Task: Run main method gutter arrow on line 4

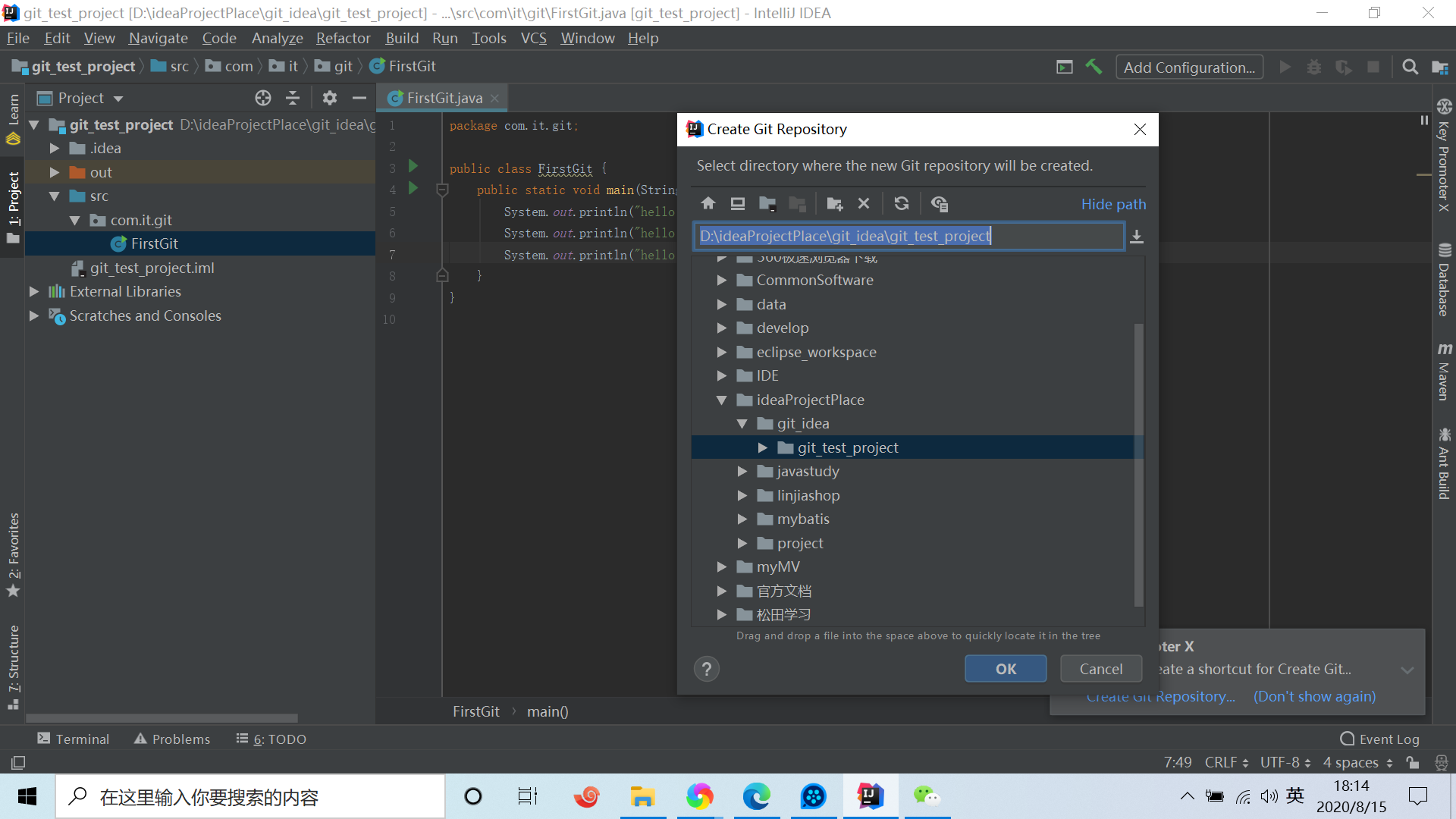Action: coord(413,188)
